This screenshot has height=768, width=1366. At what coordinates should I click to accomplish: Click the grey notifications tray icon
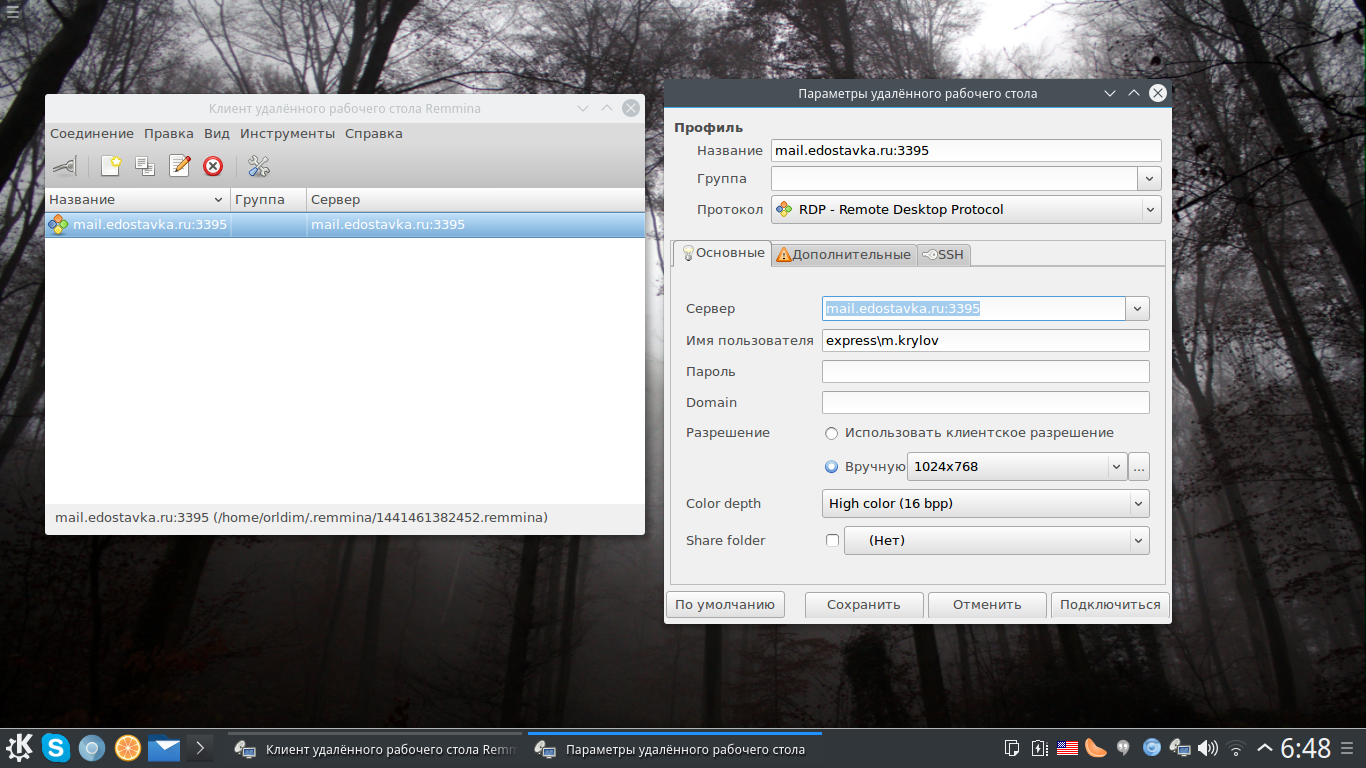[x=1124, y=748]
